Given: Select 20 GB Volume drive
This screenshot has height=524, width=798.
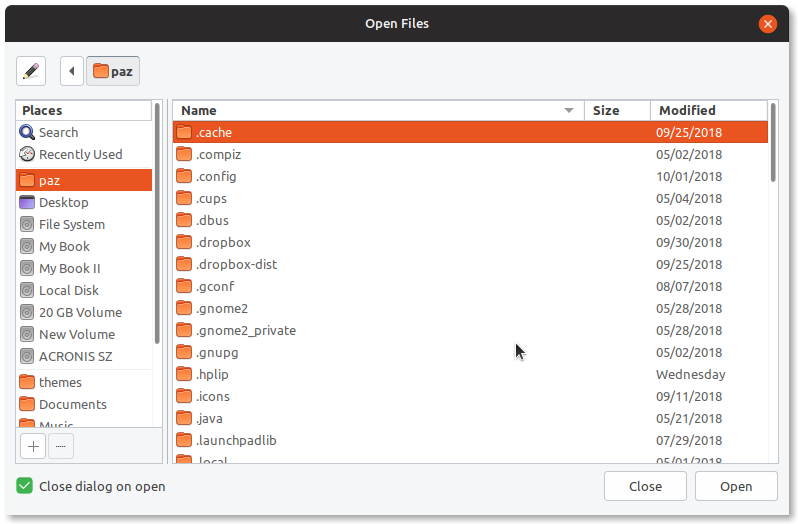Looking at the screenshot, I should pos(84,312).
